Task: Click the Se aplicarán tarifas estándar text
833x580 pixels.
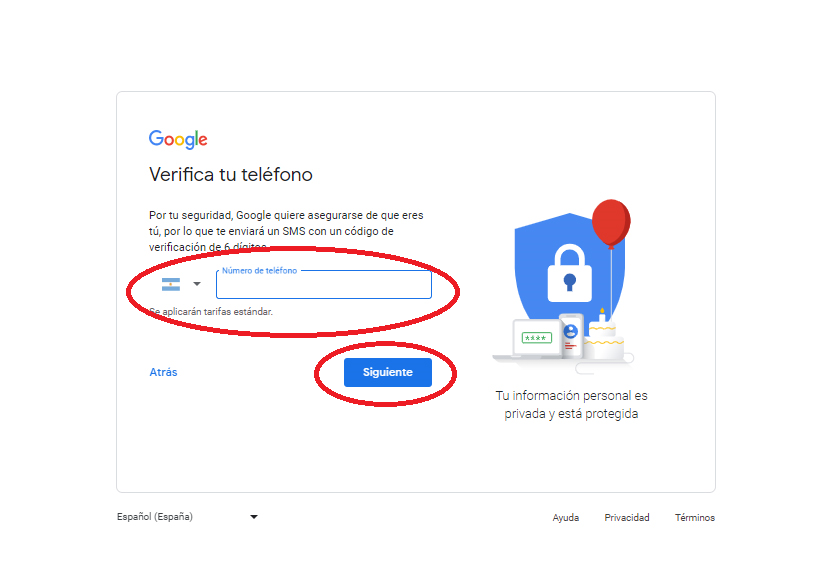Action: coord(211,312)
